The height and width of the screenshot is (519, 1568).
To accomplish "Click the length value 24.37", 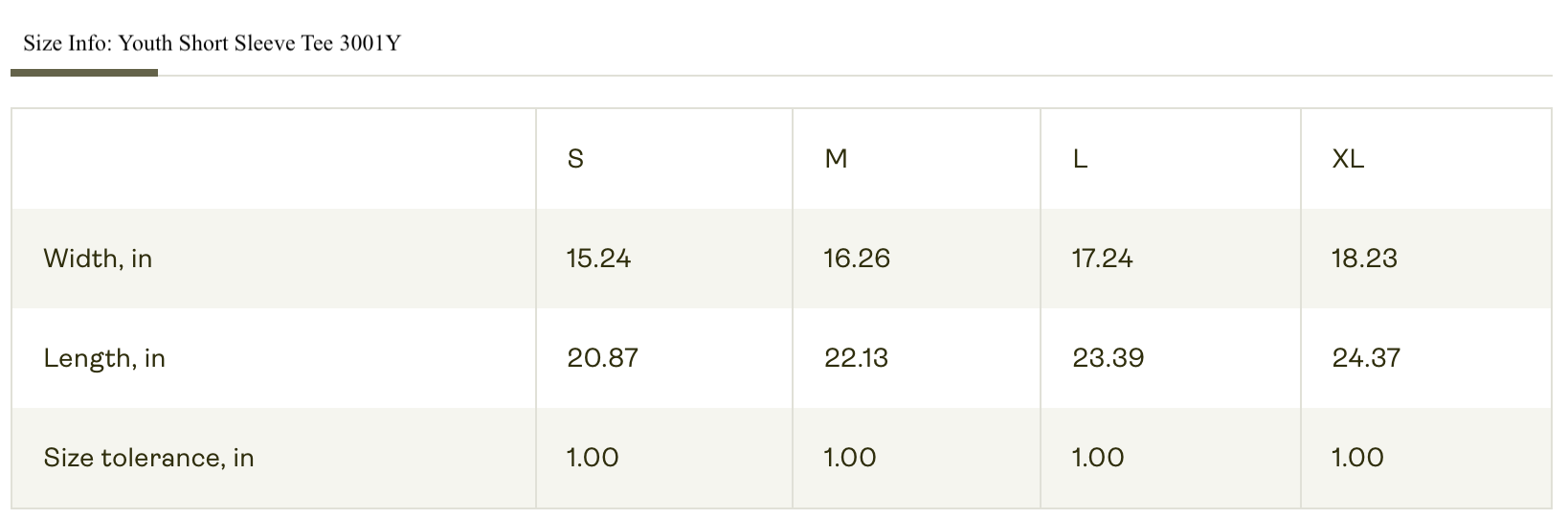I will (x=1366, y=358).
